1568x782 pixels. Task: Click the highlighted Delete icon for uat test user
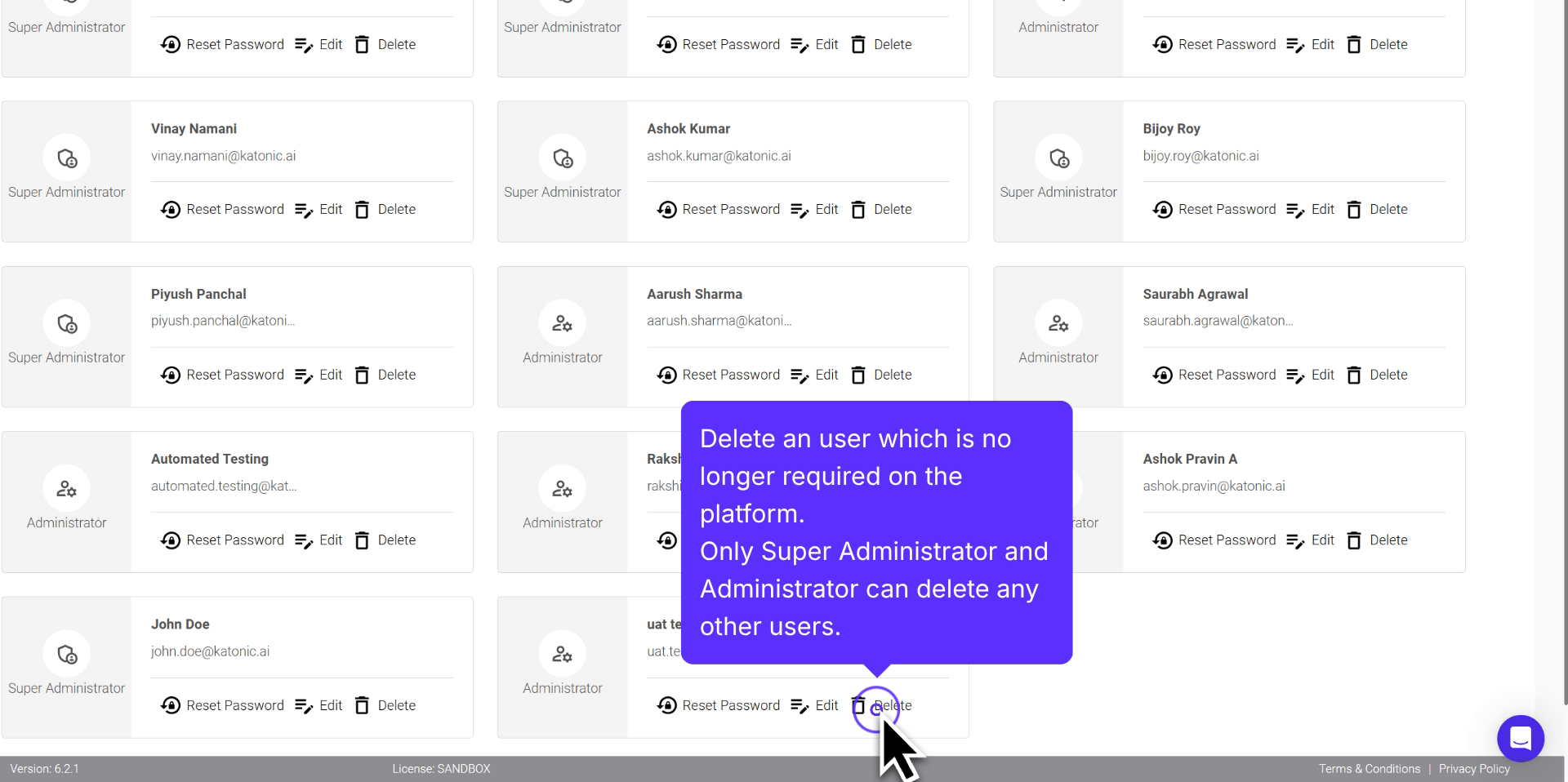pyautogui.click(x=877, y=709)
